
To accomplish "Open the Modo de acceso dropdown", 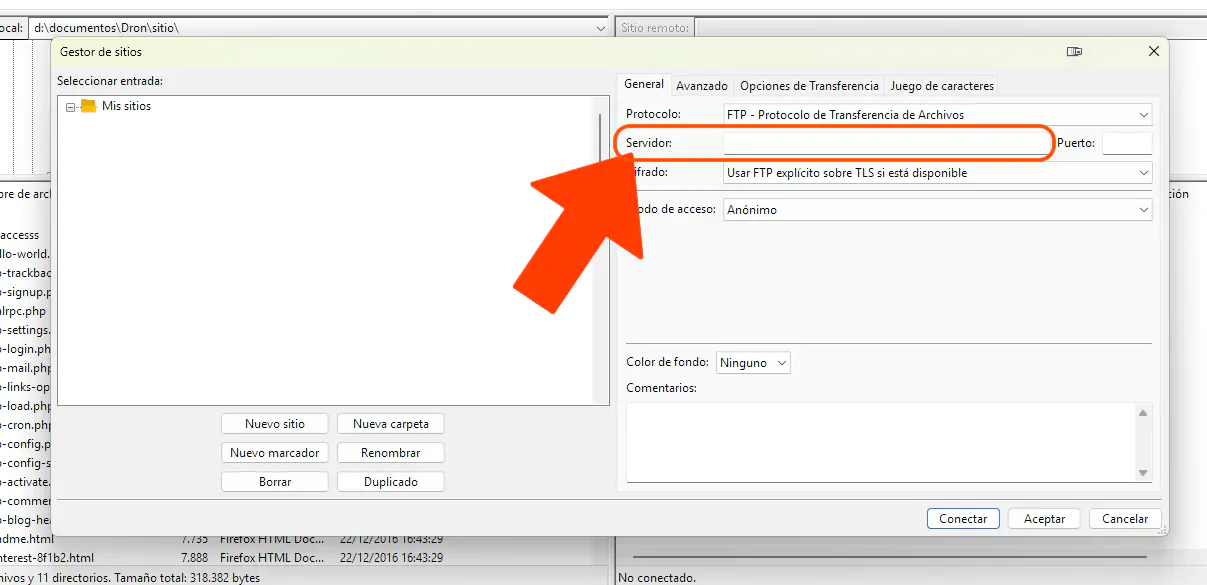I will click(1143, 209).
